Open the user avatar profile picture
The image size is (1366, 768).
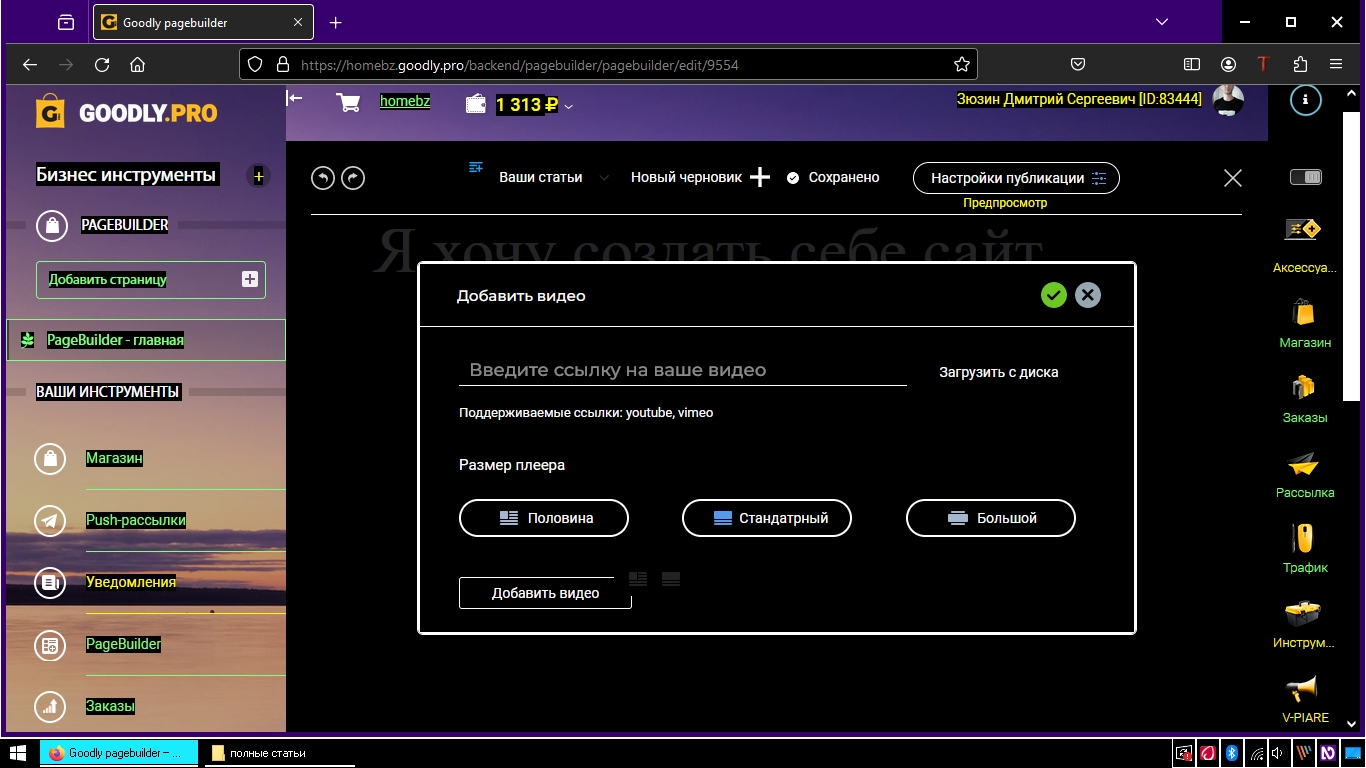click(1228, 101)
